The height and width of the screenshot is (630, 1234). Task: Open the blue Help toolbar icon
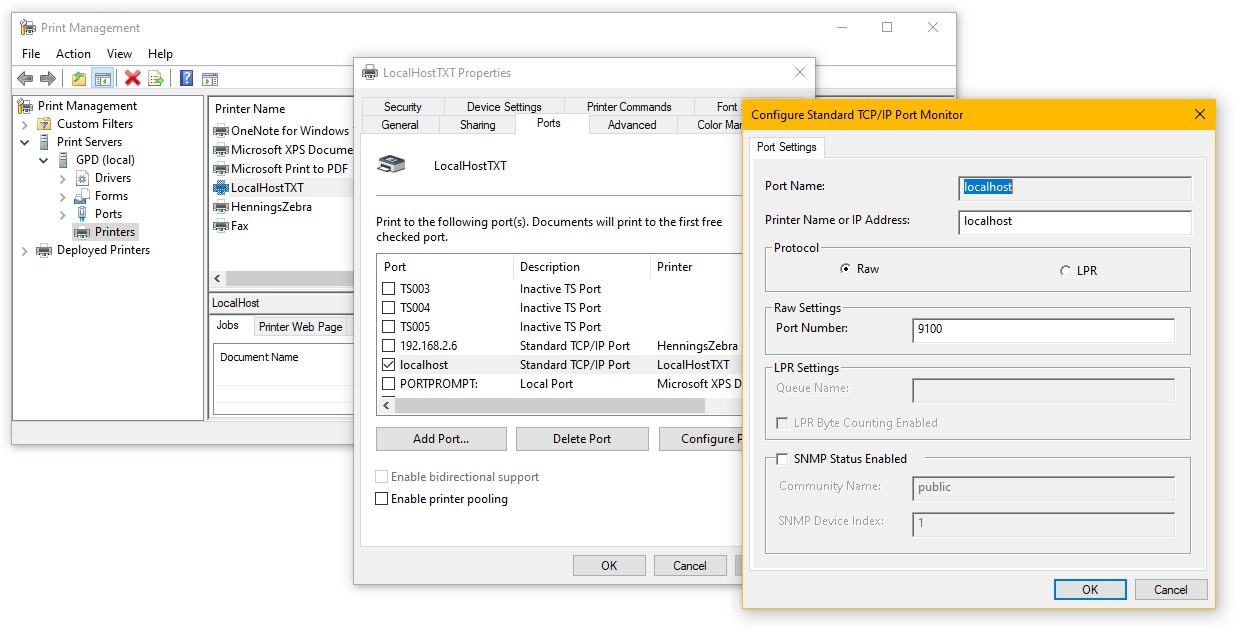coord(186,78)
